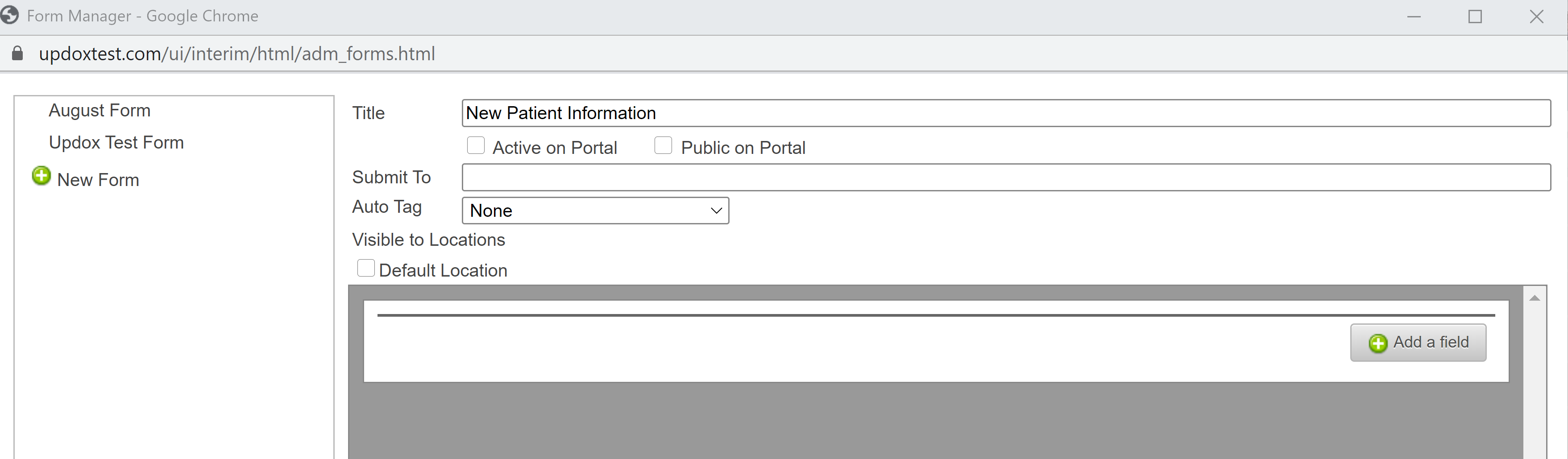Image resolution: width=1568 pixels, height=459 pixels.
Task: Maximize the Form Manager window
Action: point(1475,17)
